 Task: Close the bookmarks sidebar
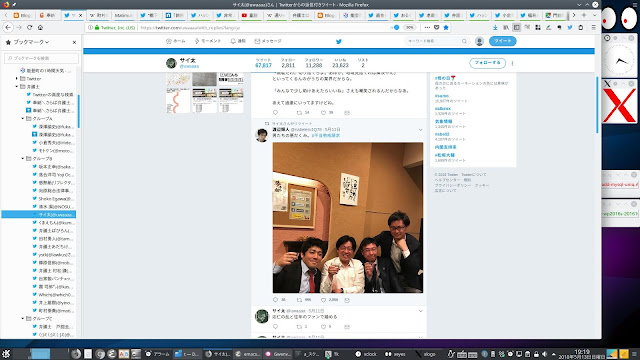[x=74, y=42]
